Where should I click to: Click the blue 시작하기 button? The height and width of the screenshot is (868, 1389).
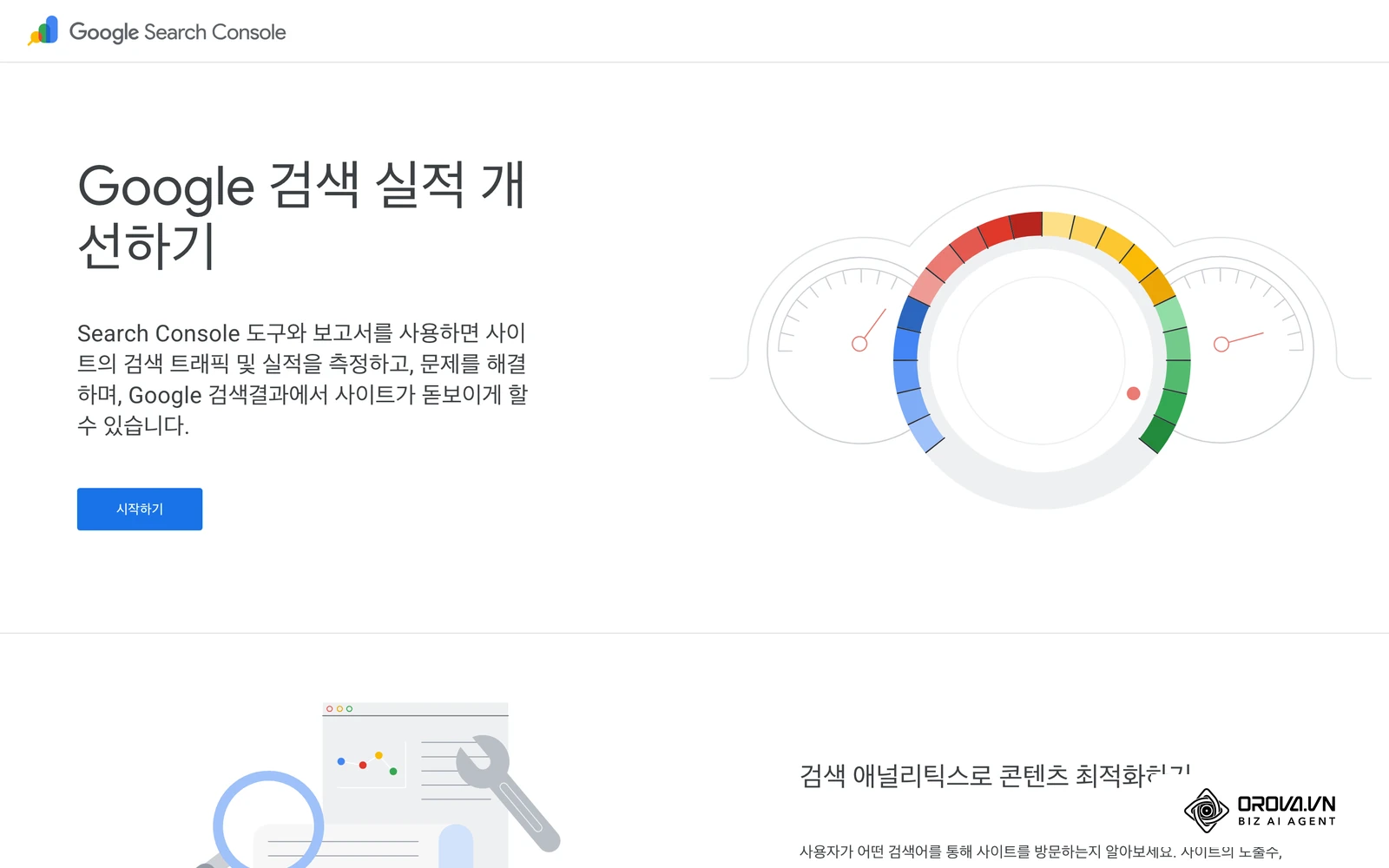tap(140, 509)
